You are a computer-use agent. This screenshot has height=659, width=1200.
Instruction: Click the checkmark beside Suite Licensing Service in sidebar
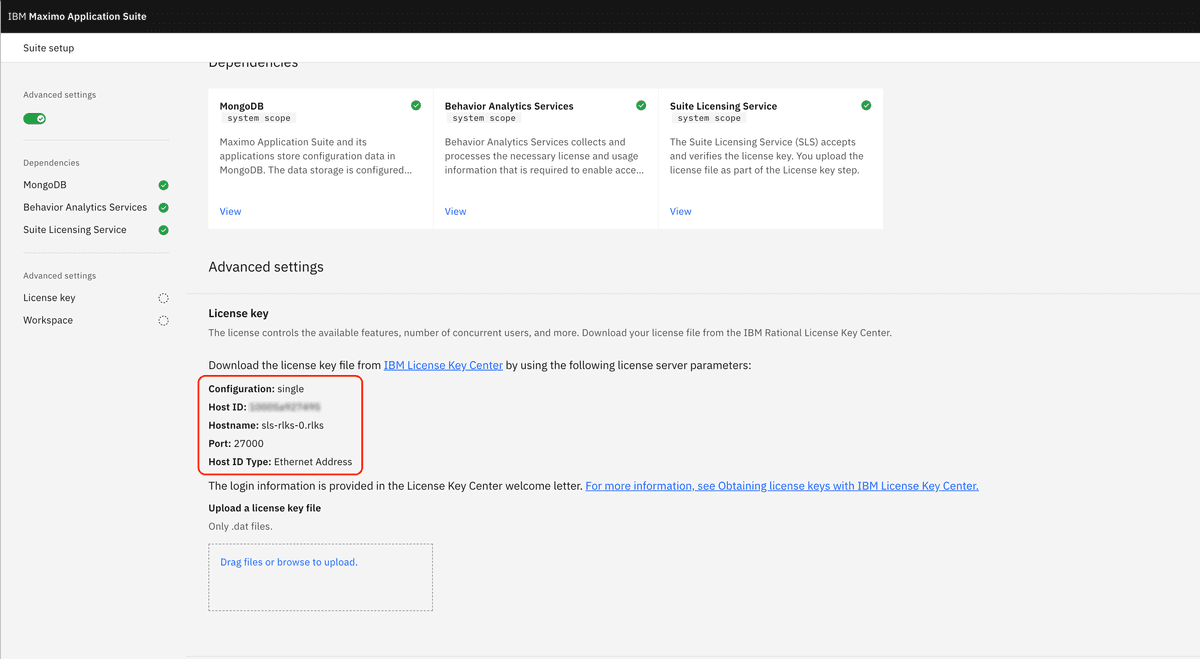[163, 229]
